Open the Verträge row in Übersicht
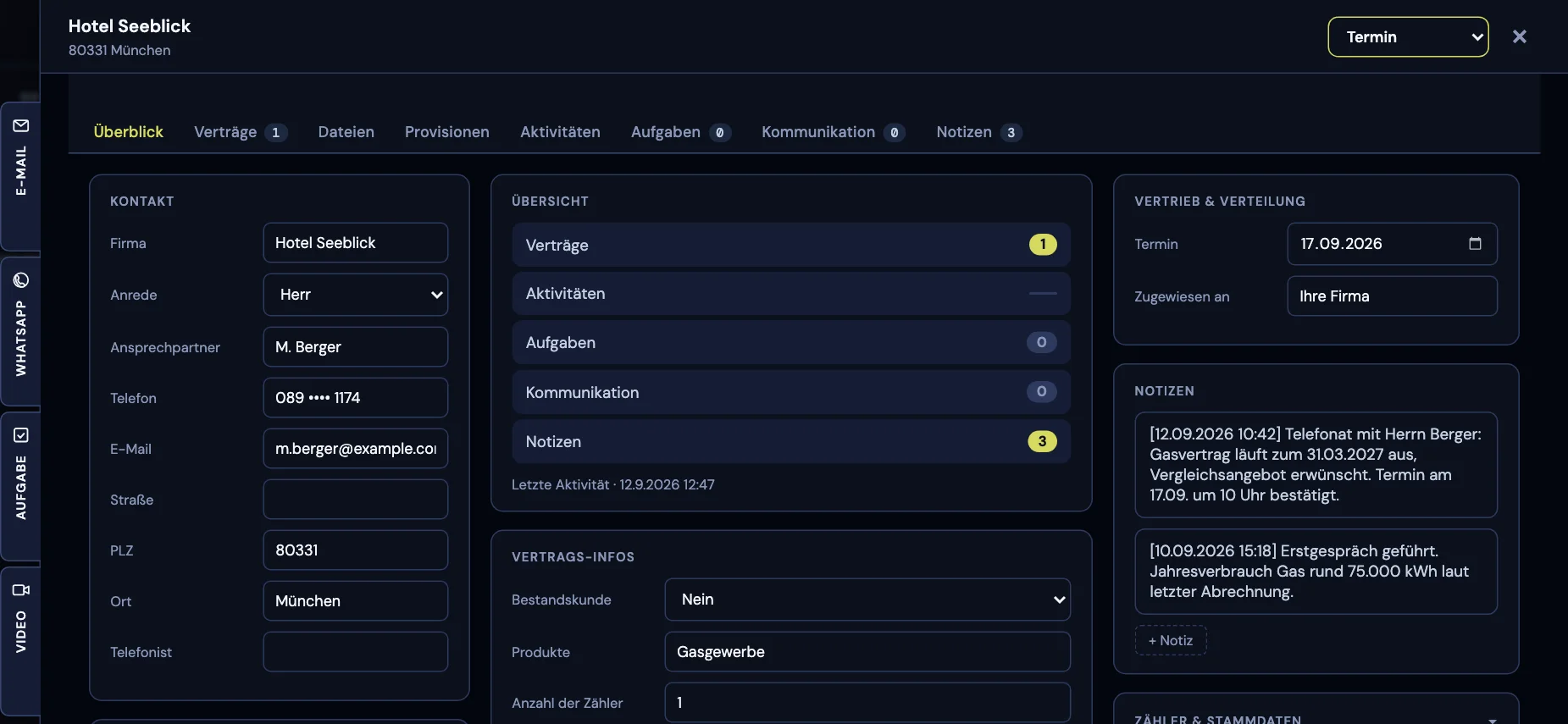The width and height of the screenshot is (1568, 724). 791,245
